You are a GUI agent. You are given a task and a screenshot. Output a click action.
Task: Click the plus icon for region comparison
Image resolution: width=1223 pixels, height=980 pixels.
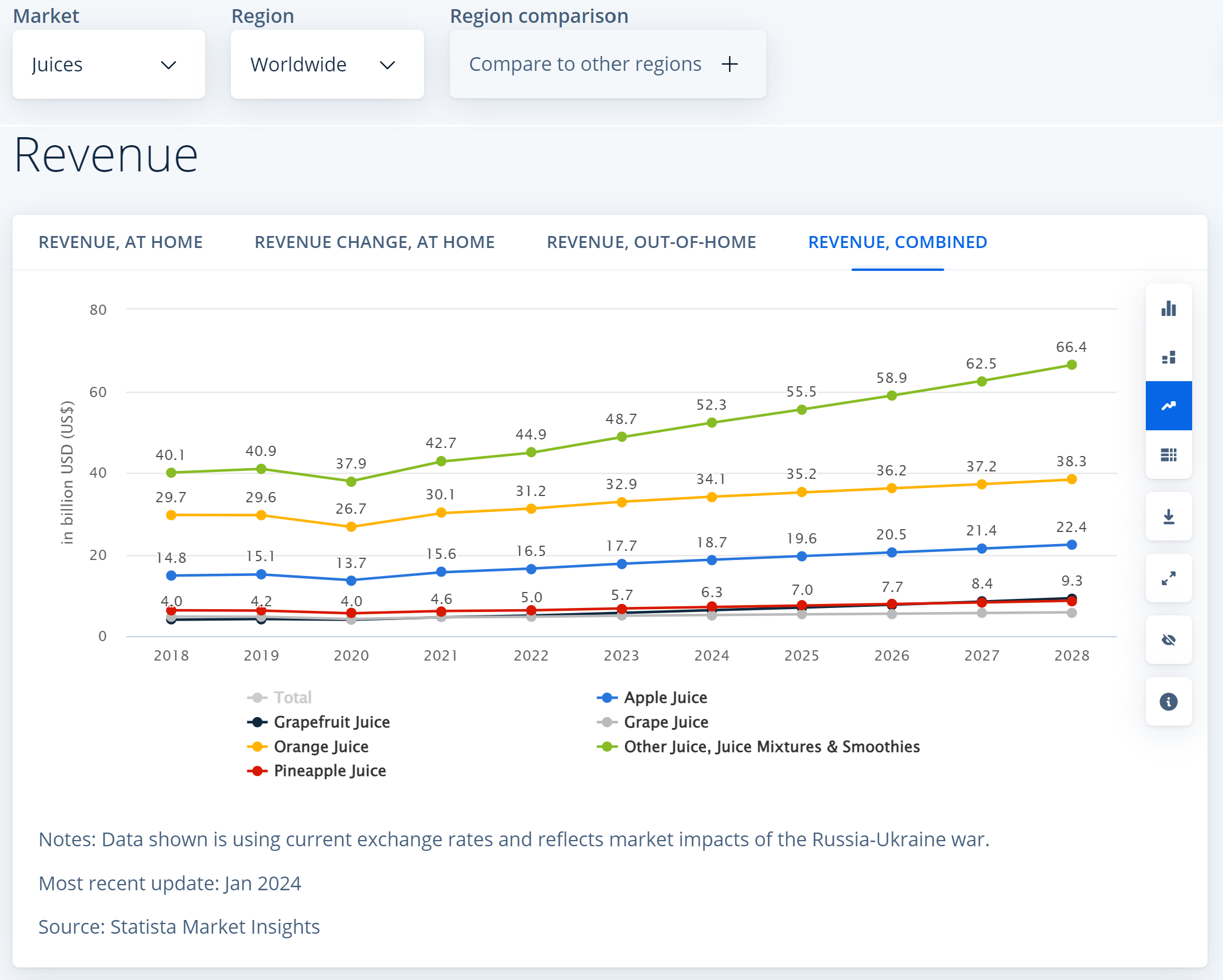[730, 64]
